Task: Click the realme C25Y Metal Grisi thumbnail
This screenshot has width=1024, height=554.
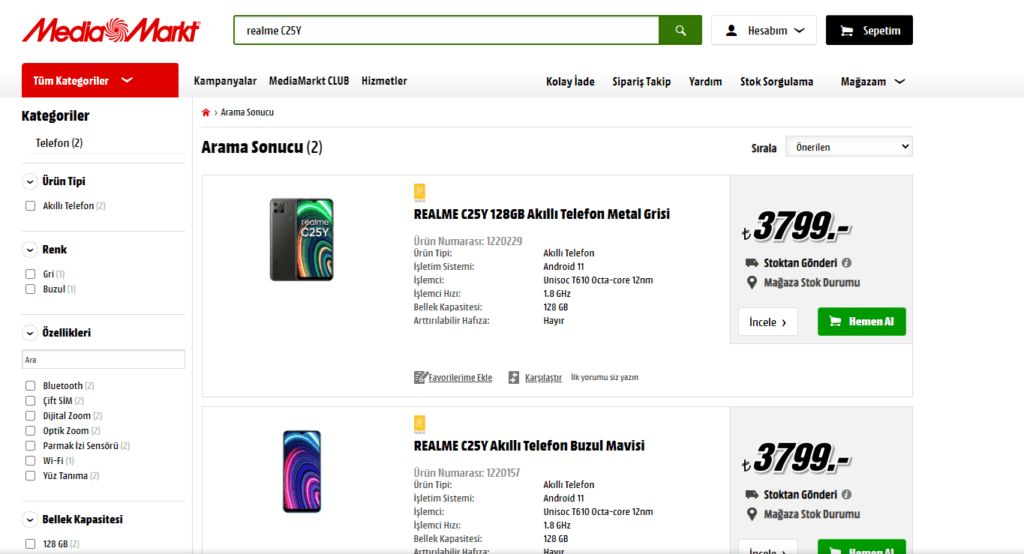Action: (x=301, y=240)
